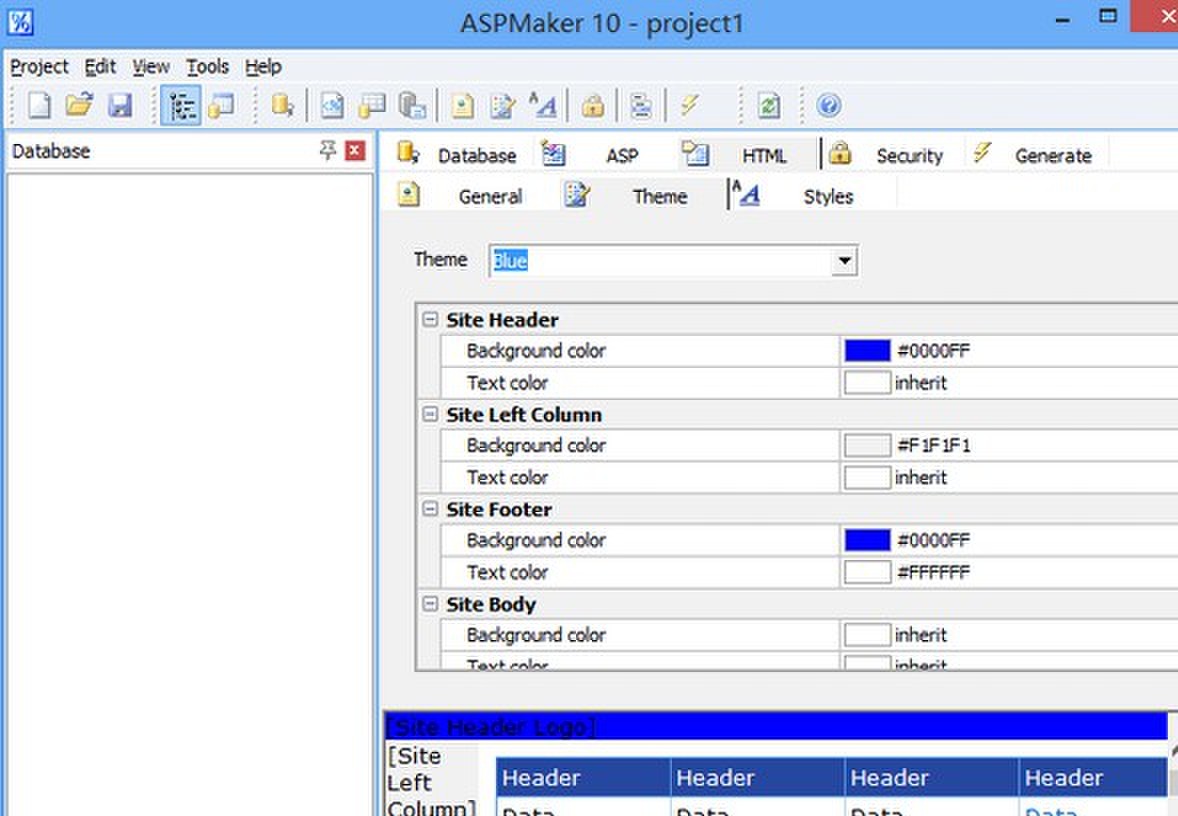Click the yellow page toolbar icon
1178x816 pixels.
[x=462, y=105]
